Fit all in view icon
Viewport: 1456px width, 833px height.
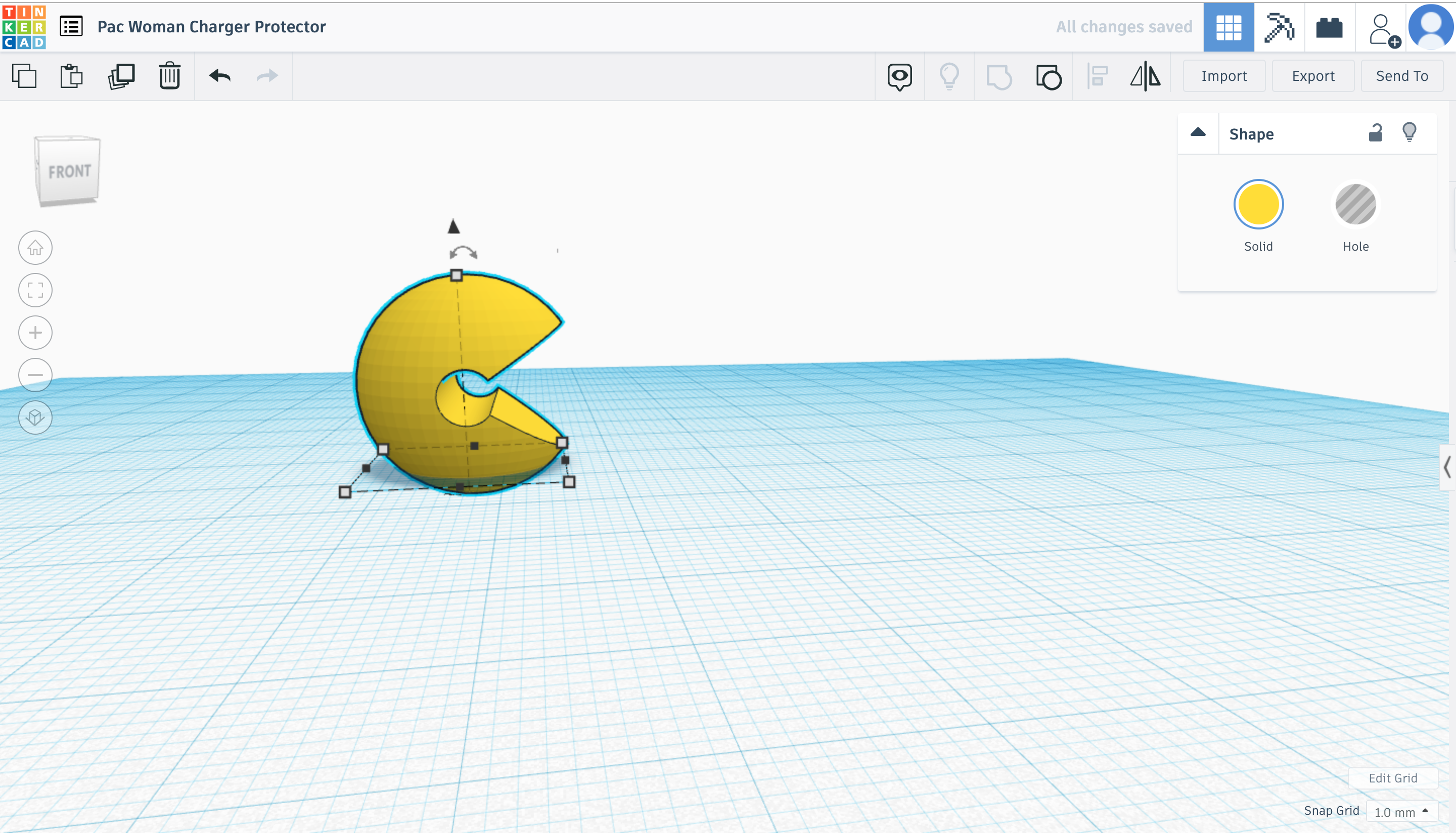pos(35,290)
